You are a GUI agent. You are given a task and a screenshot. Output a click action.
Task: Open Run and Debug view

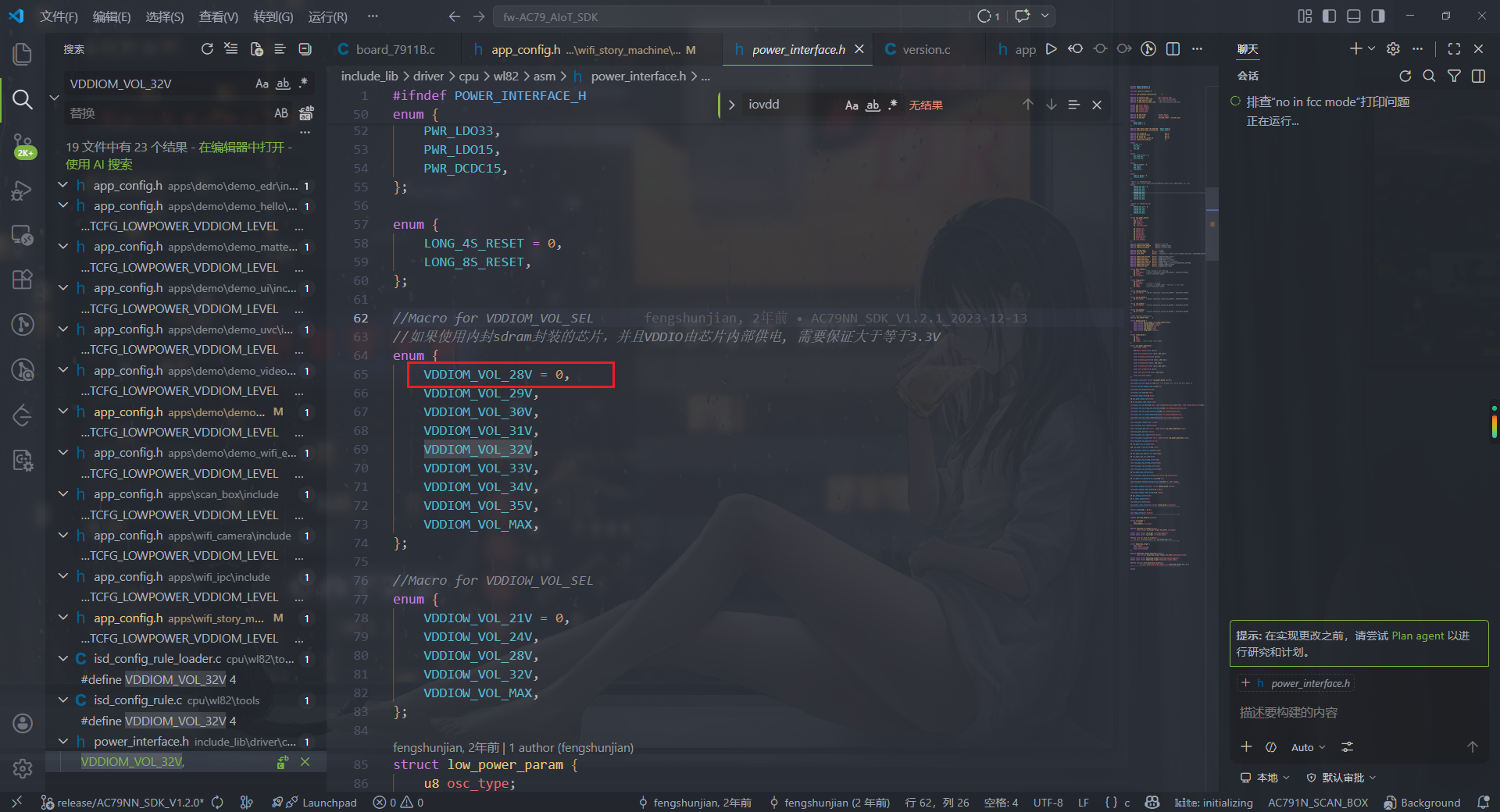23,191
